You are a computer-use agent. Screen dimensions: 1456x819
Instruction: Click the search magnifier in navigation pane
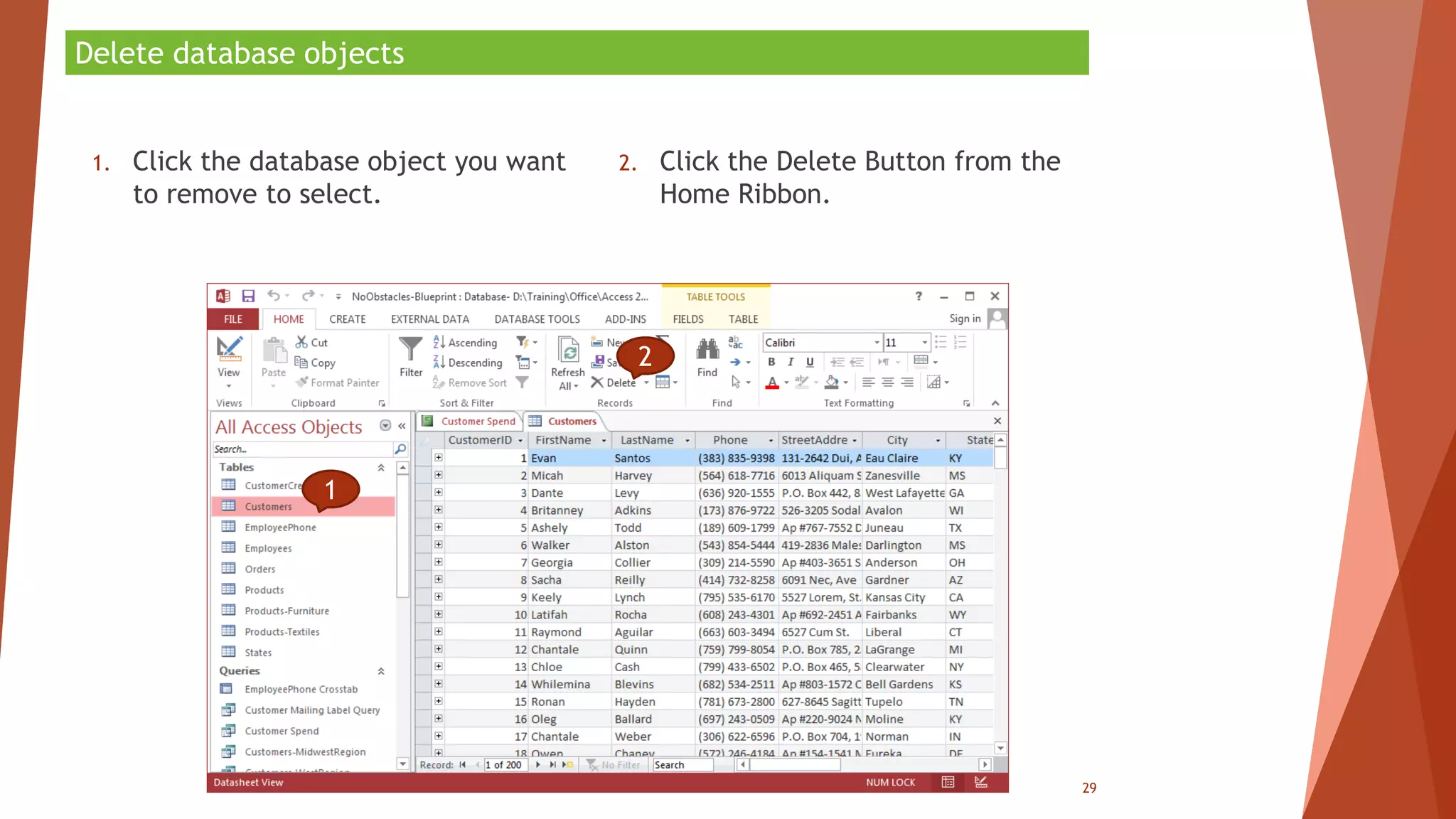point(400,449)
